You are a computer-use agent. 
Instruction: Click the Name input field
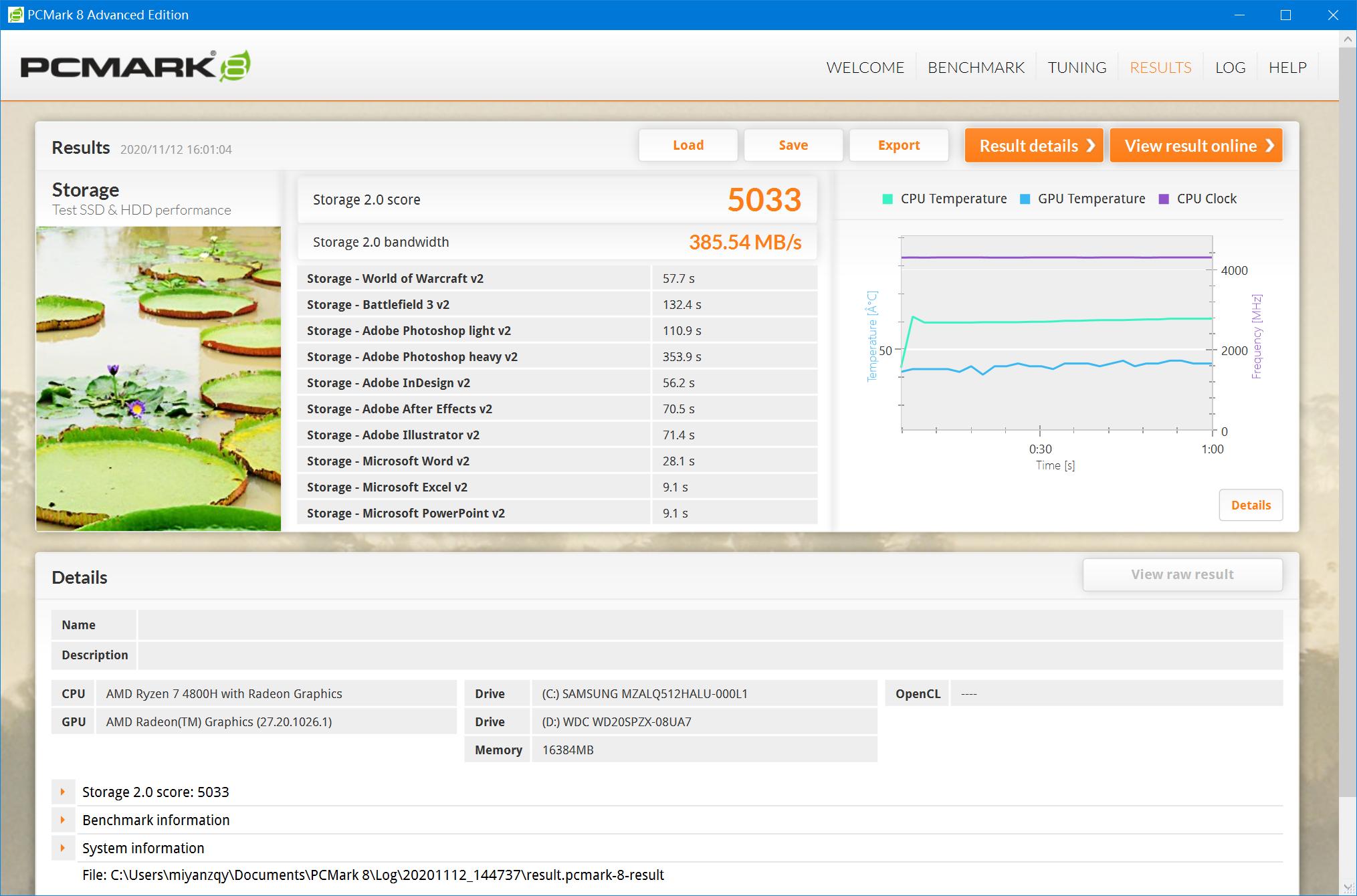click(709, 625)
